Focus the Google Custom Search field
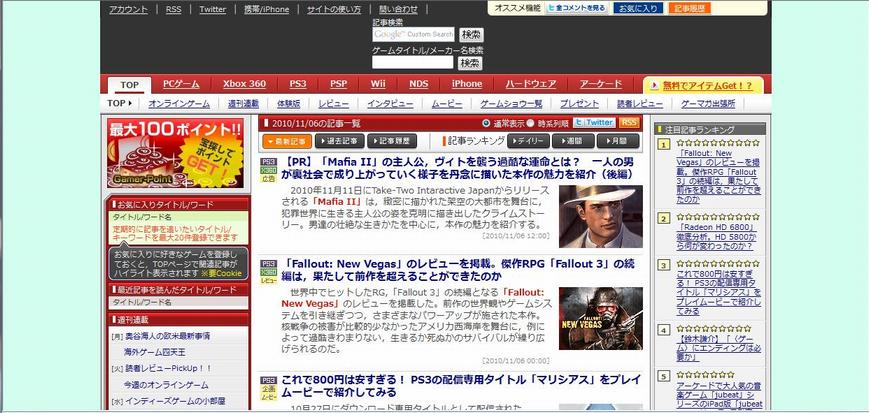Image resolution: width=869 pixels, height=413 pixels. [413, 34]
